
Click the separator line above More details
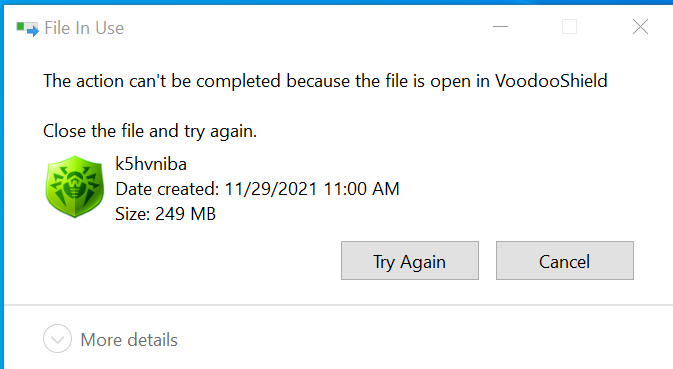pos(338,305)
